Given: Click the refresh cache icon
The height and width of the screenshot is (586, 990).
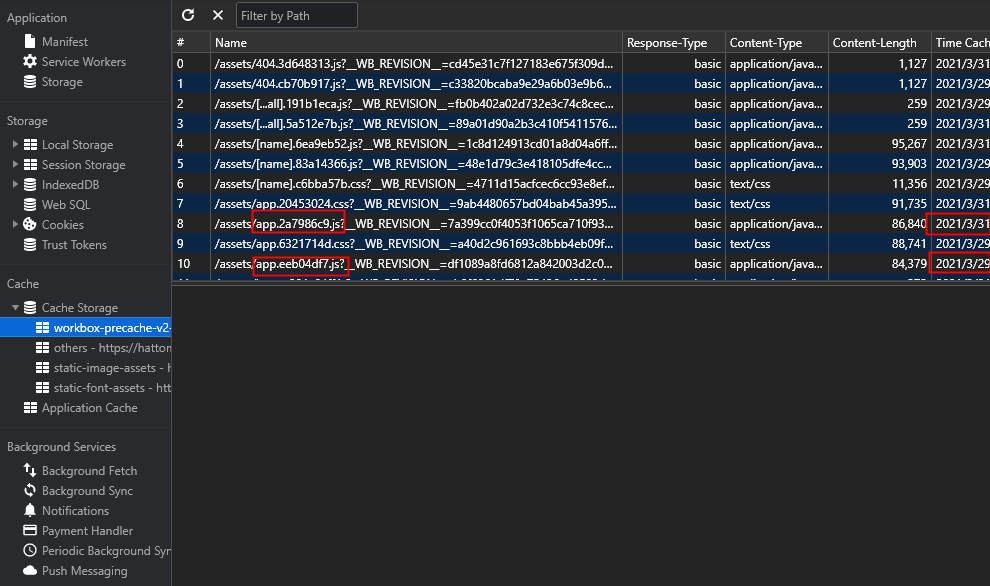Looking at the screenshot, I should click(x=188, y=15).
